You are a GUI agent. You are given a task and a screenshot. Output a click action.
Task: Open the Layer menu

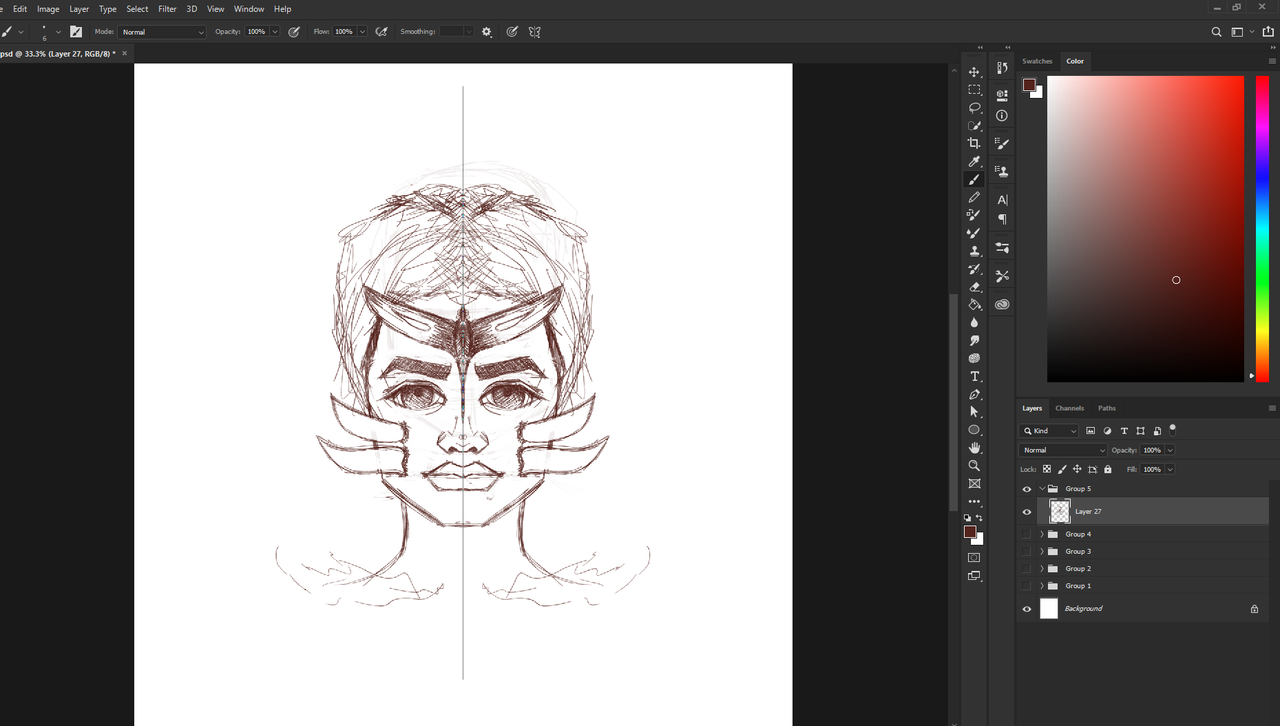(x=79, y=9)
